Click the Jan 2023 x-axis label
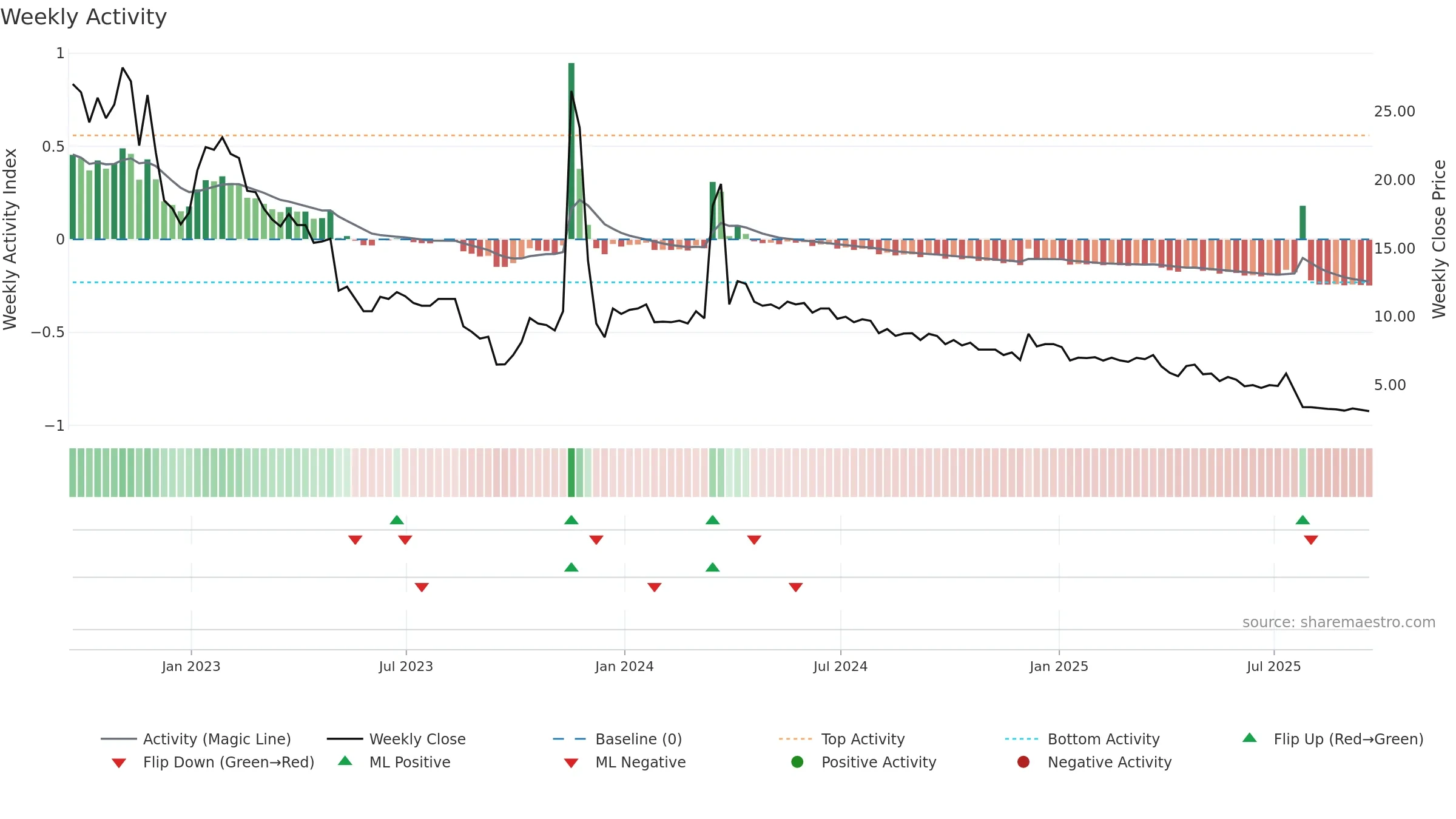 click(x=191, y=667)
